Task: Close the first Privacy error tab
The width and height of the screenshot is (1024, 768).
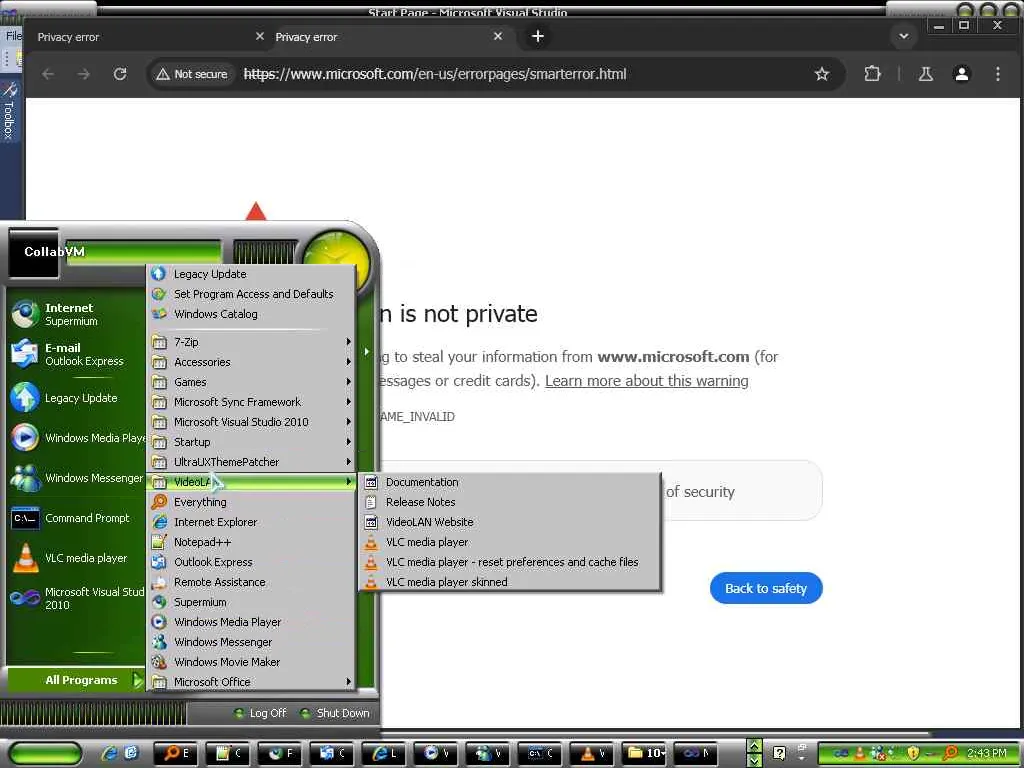Action: point(259,36)
